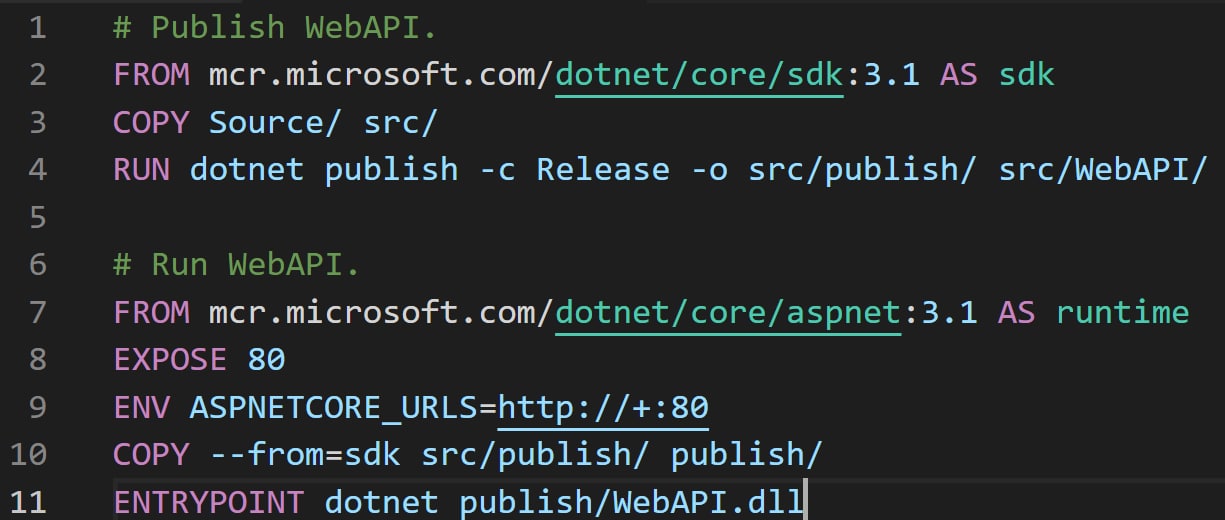Click the FROM keyword on line 2
Screen dimensions: 1225x520
click(x=151, y=75)
